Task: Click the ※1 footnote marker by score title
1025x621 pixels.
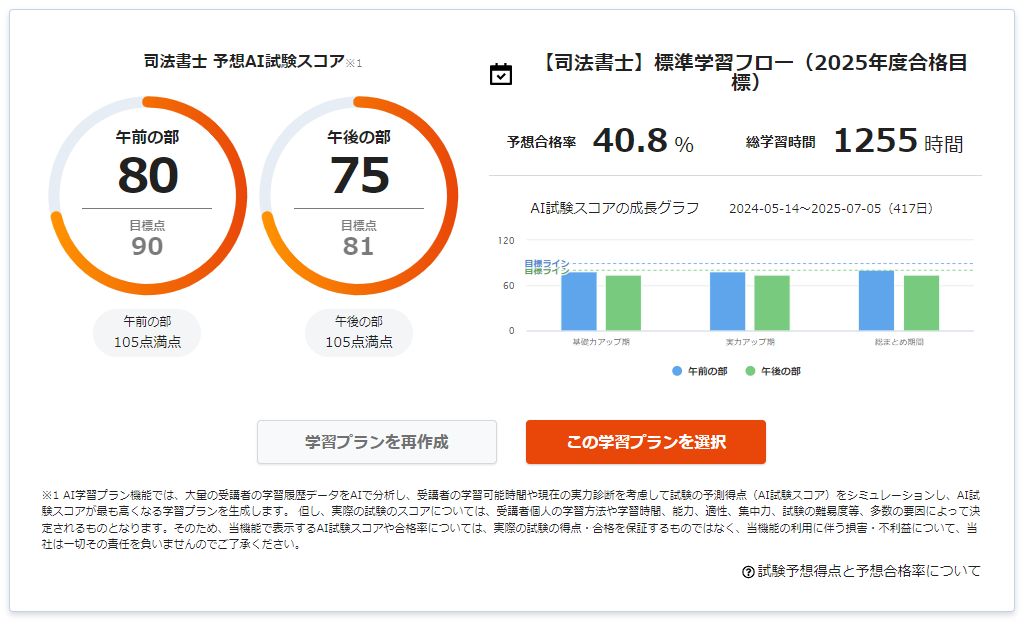Action: (x=354, y=63)
